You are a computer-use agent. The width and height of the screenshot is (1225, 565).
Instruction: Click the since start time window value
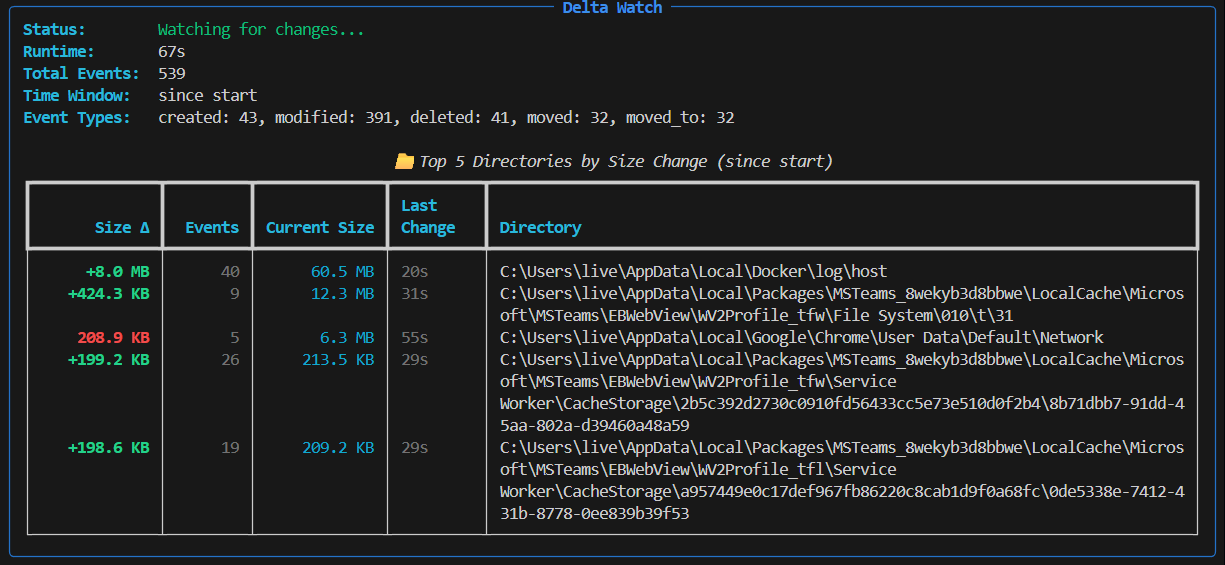point(207,96)
